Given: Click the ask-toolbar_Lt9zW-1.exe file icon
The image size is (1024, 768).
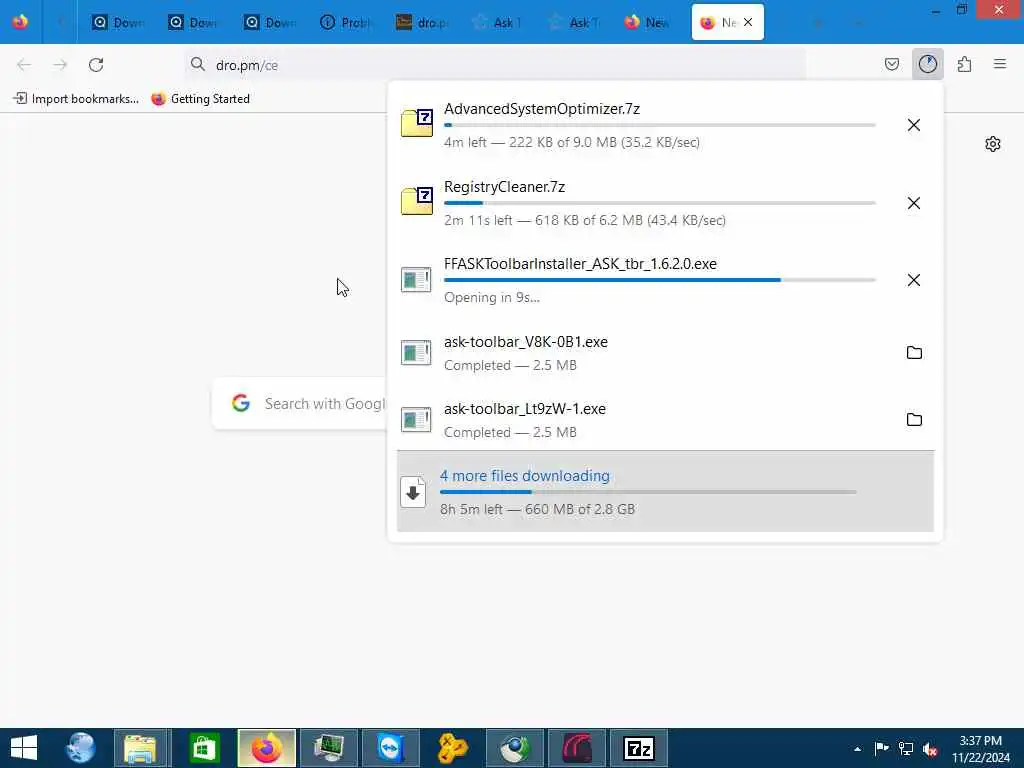Looking at the screenshot, I should 416,419.
